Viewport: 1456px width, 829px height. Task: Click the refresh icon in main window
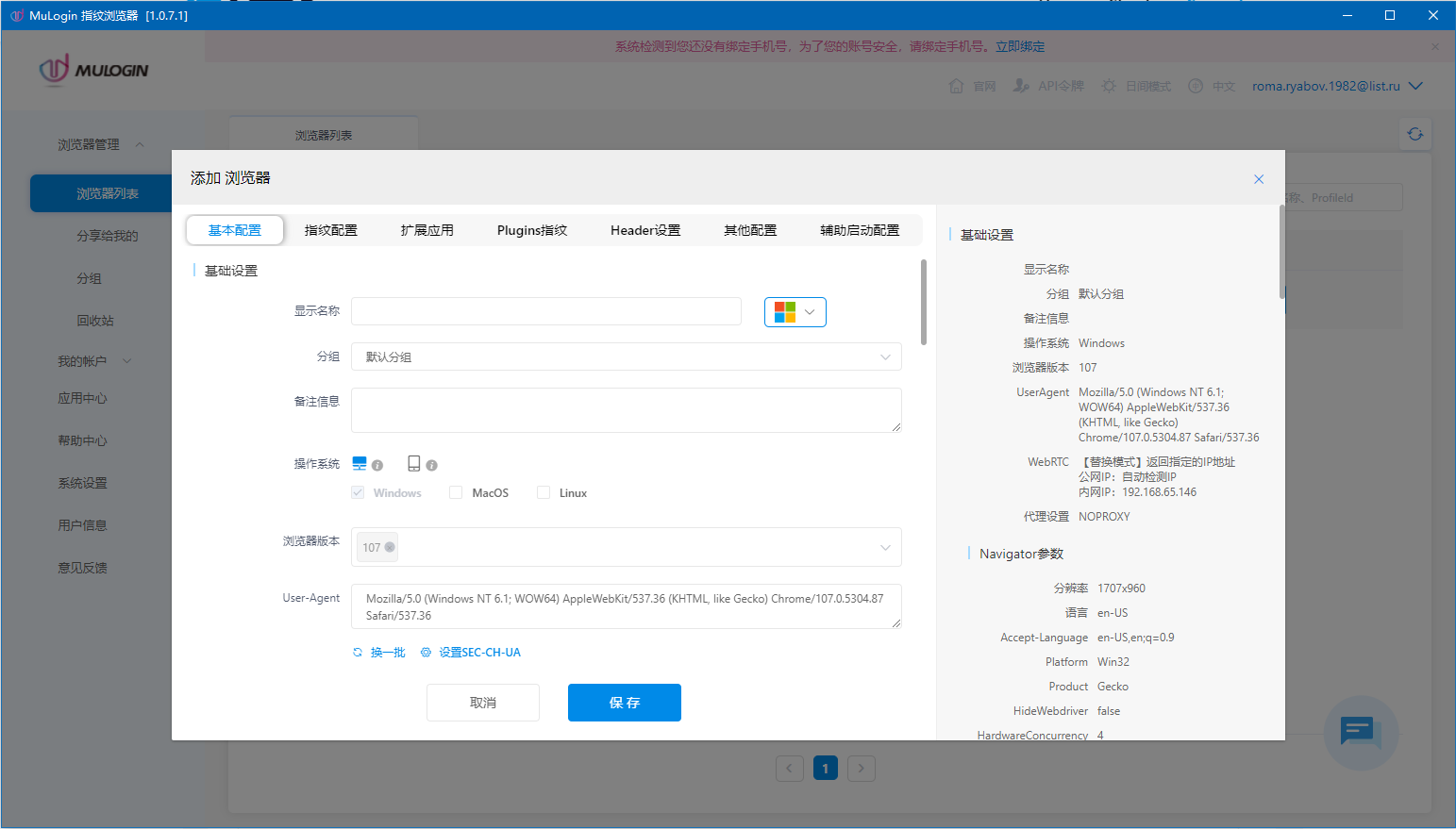pos(1414,134)
